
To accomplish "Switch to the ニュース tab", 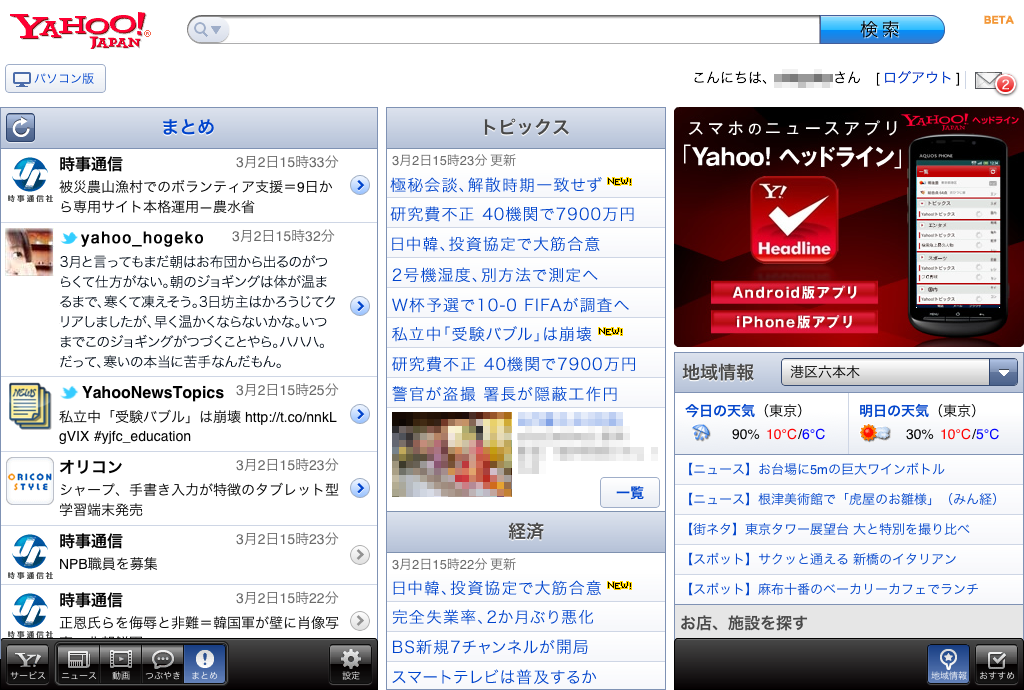I will pyautogui.click(x=79, y=664).
